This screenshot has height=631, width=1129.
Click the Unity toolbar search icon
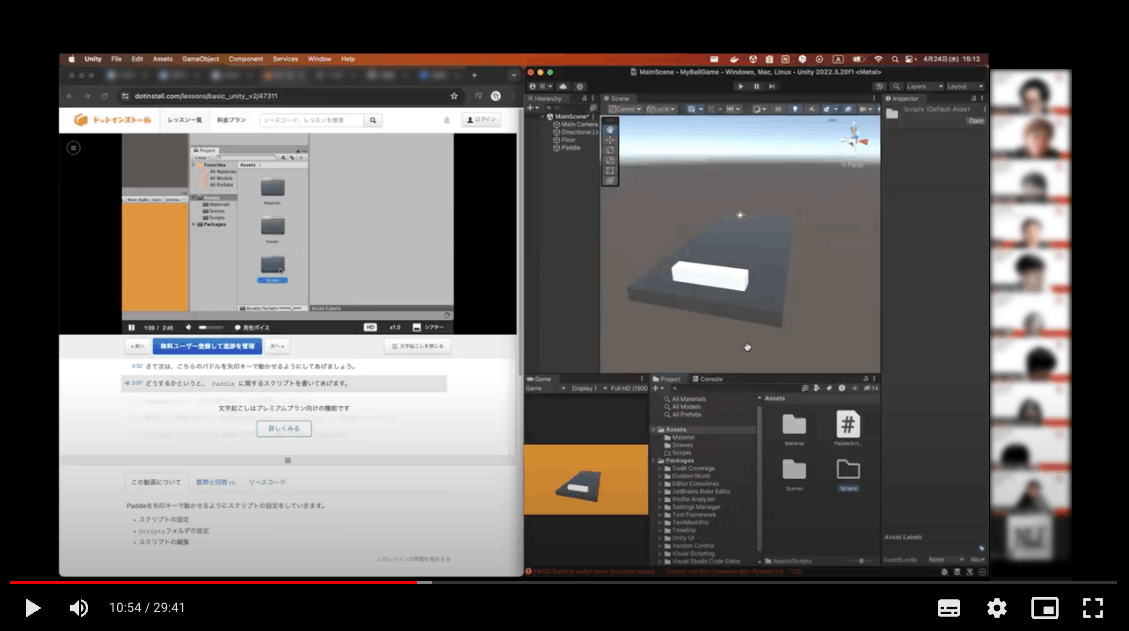coord(896,86)
